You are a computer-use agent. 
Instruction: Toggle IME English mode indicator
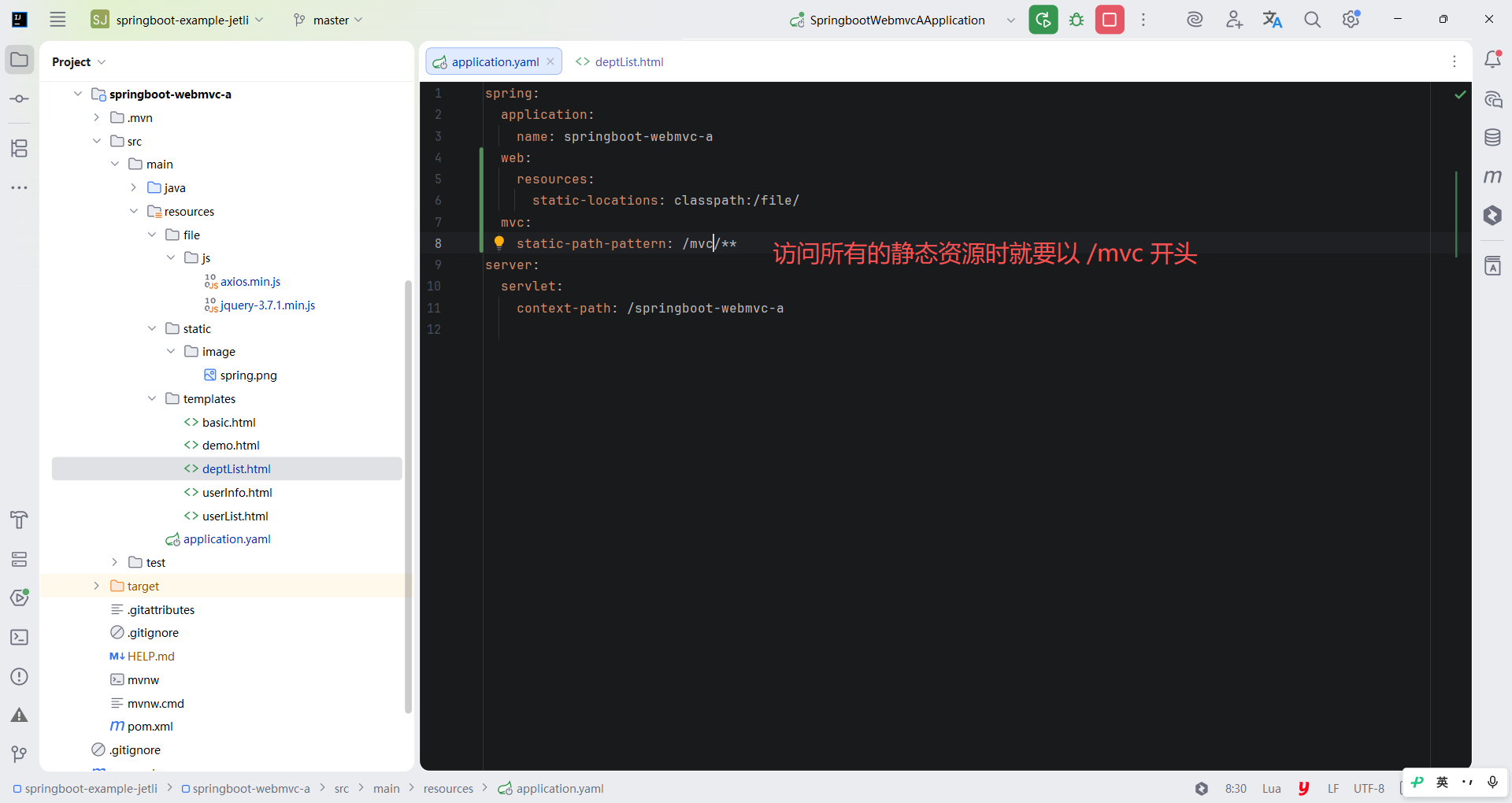tap(1442, 782)
